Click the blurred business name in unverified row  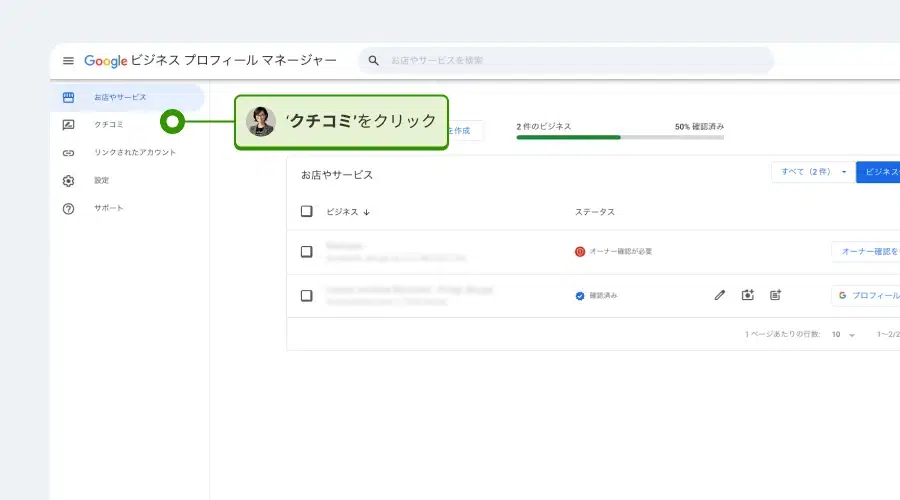[x=344, y=246]
